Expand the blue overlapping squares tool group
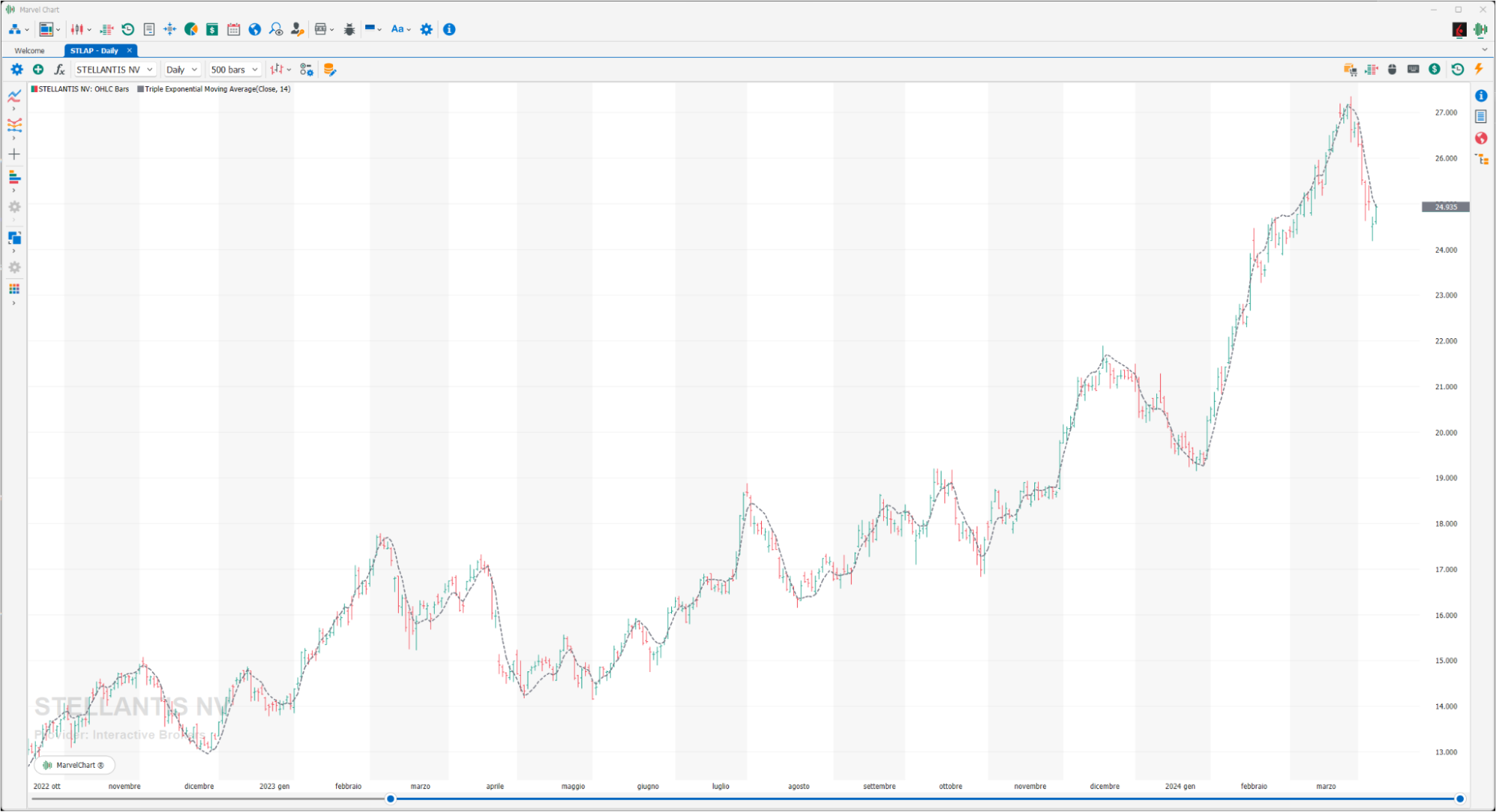This screenshot has height=812, width=1496. [x=13, y=251]
